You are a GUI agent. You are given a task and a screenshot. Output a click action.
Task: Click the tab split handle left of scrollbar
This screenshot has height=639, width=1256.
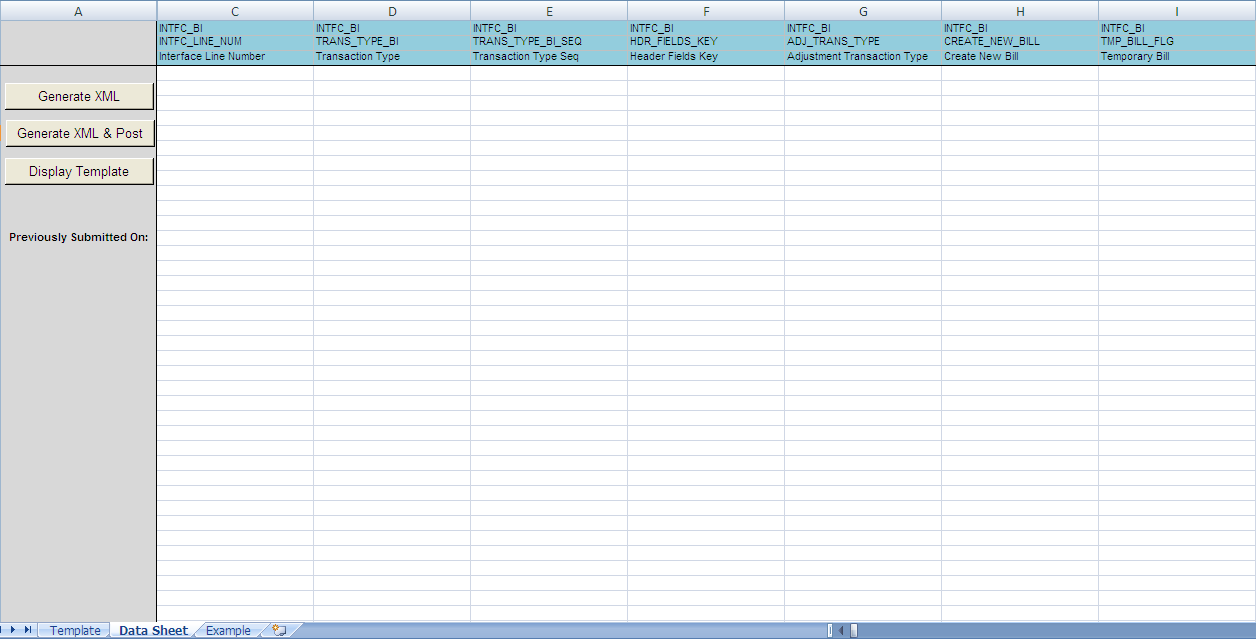pyautogui.click(x=830, y=630)
